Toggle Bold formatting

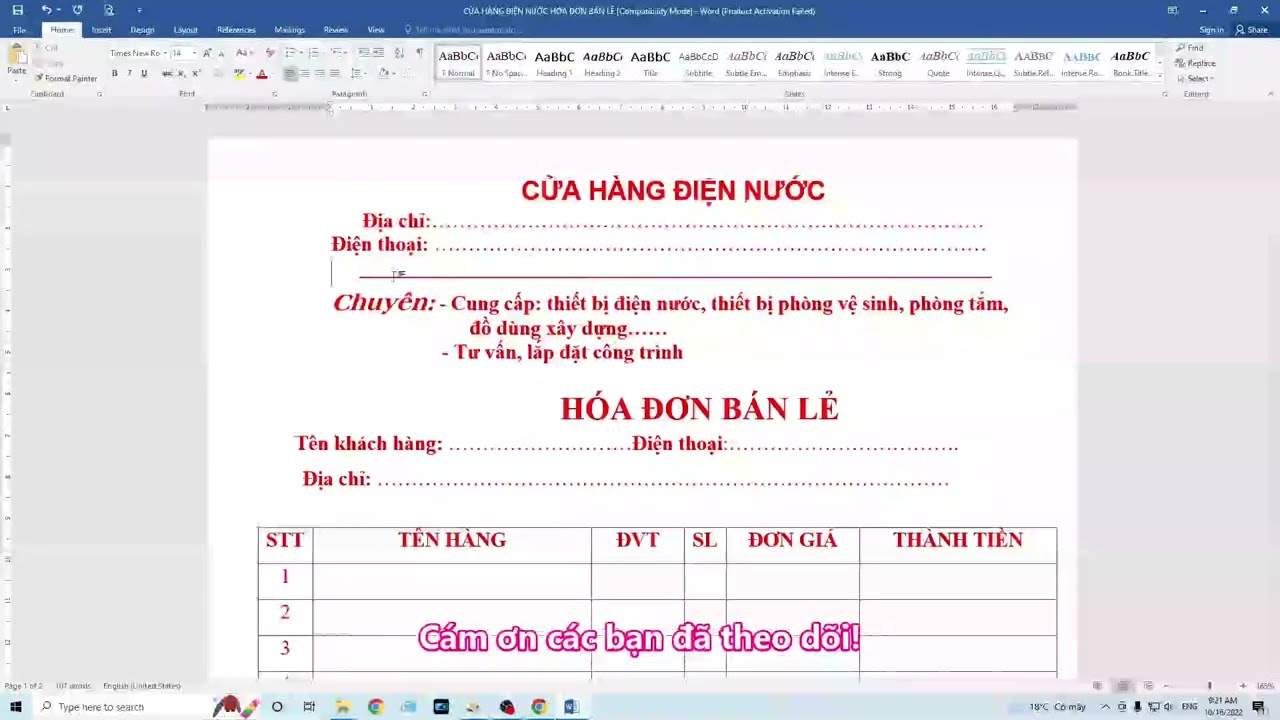tap(114, 73)
